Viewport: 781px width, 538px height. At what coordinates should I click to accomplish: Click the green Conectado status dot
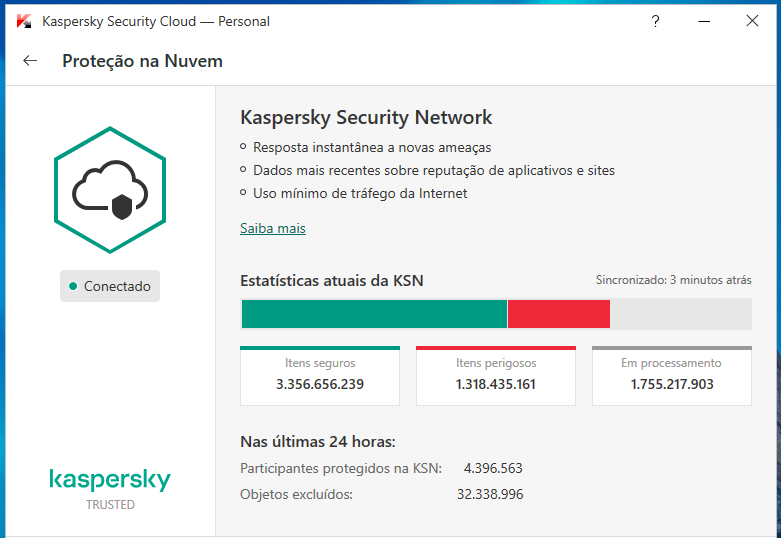(x=73, y=287)
